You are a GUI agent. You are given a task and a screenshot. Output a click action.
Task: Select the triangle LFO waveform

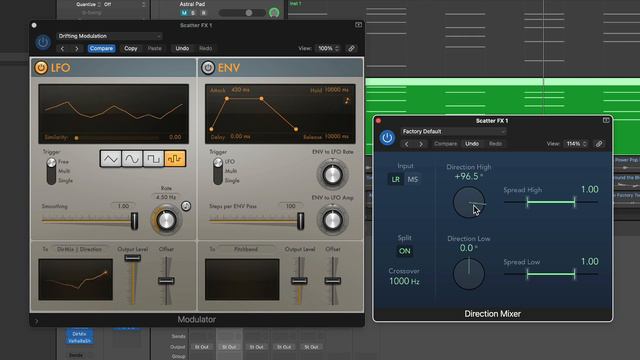point(111,158)
